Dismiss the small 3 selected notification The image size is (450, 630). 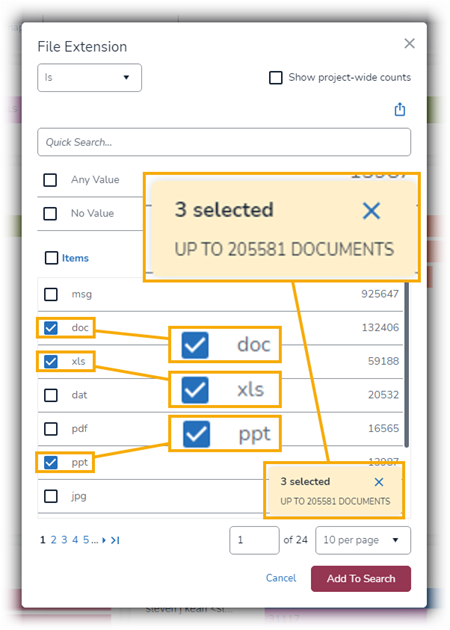[x=378, y=482]
